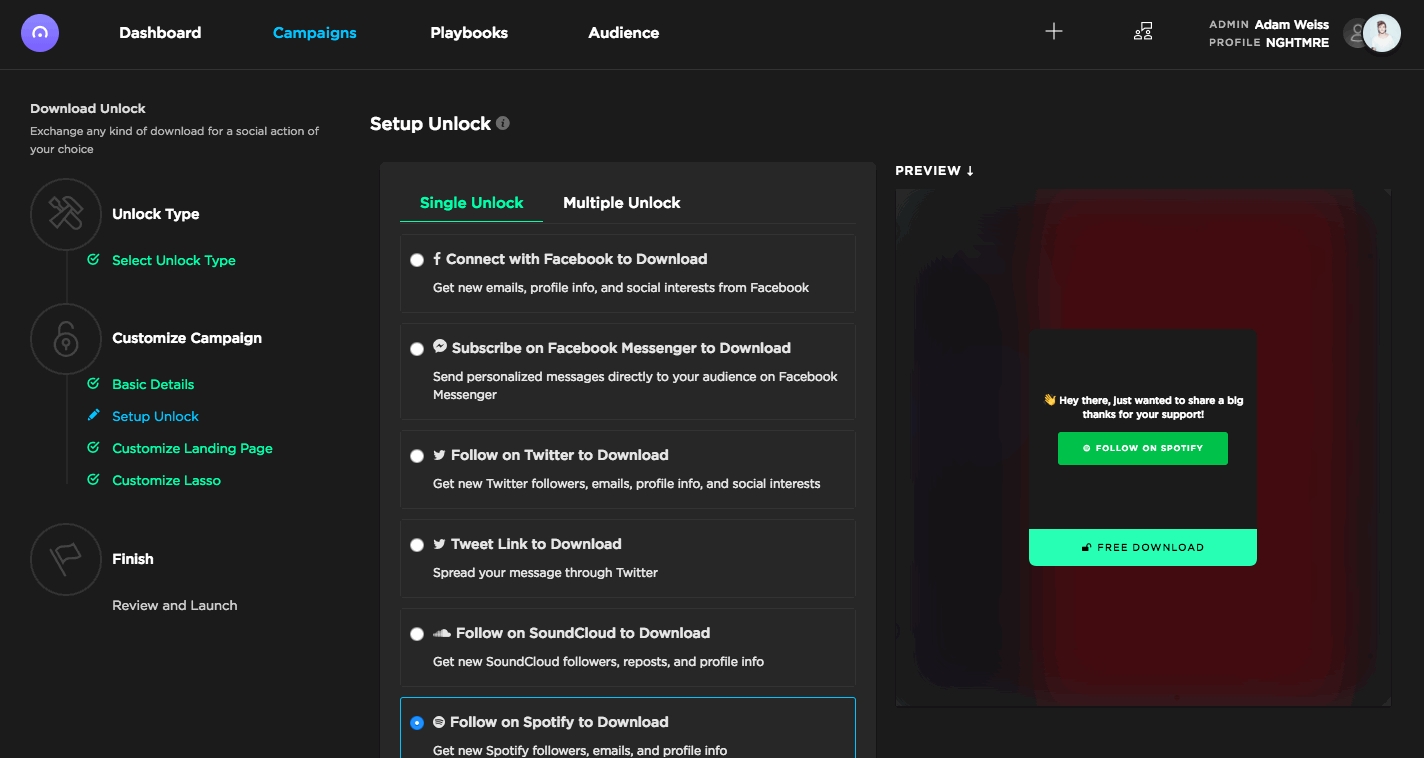This screenshot has width=1424, height=758.
Task: Click the purple app logo icon
Action: pos(40,32)
